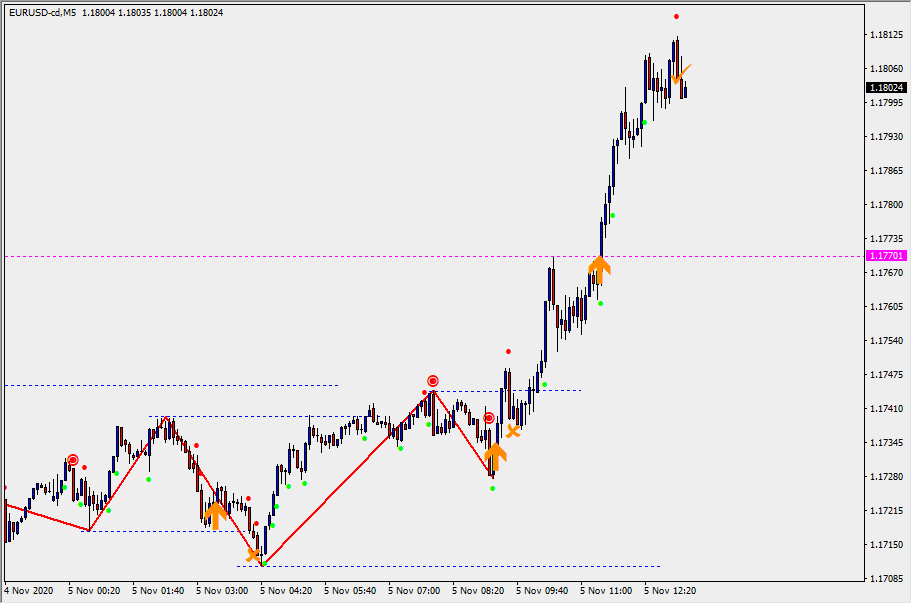Click the green dot beneath the 08:20 swing low
The width and height of the screenshot is (912, 604).
492,488
